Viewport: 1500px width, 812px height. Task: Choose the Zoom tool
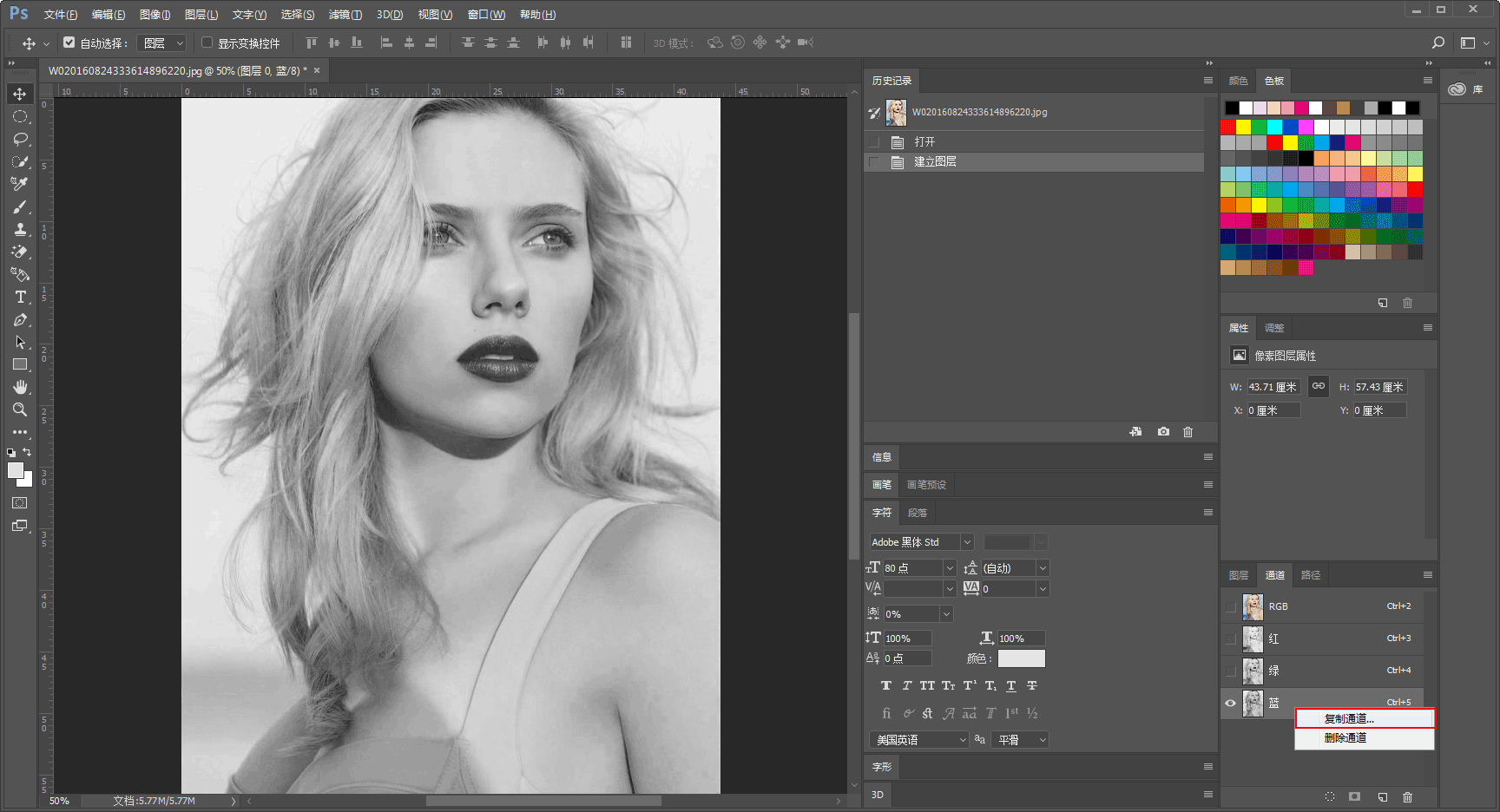click(x=20, y=409)
